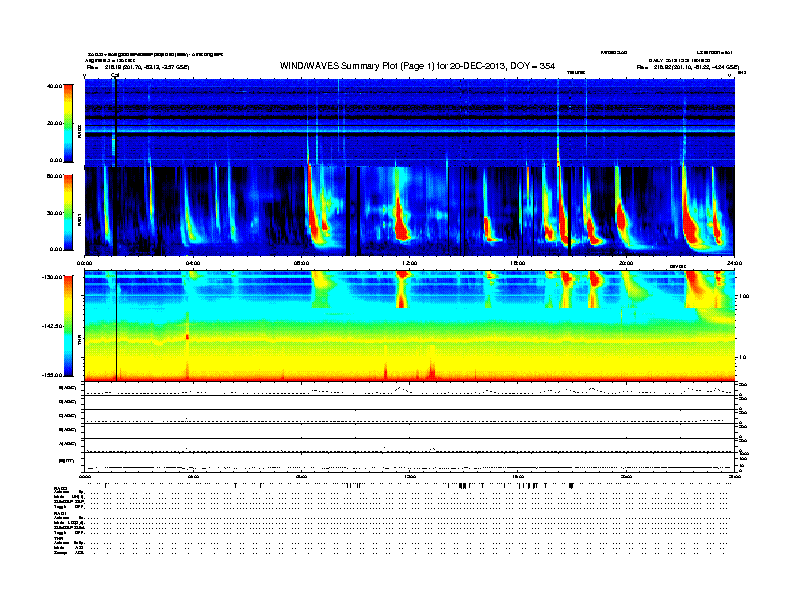
Task: Select the 20.00 tick on RAD2 color scale
Action: [x=55, y=123]
